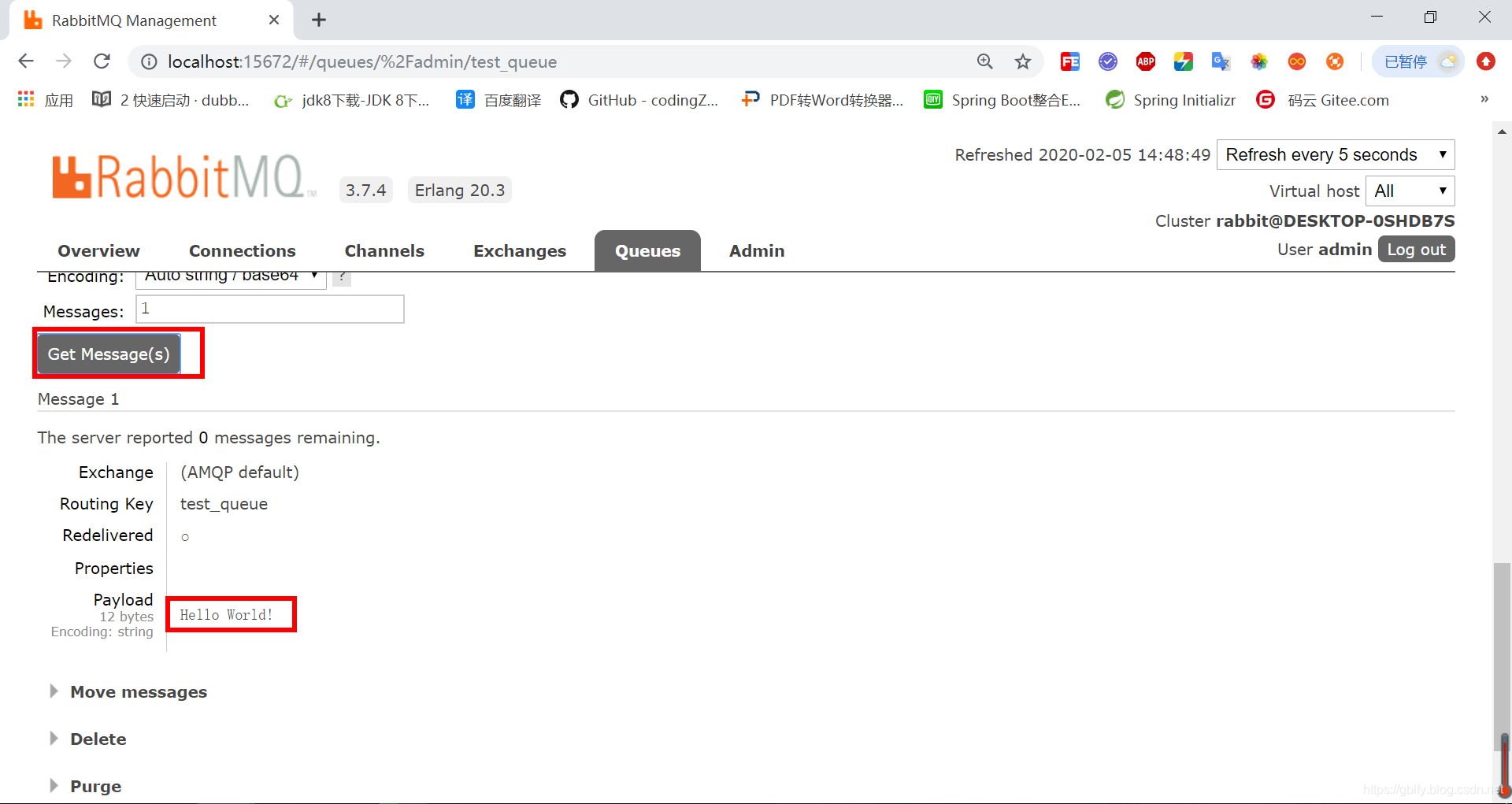Viewport: 1512px width, 804px height.
Task: Click the page vertical scrollbar thumb
Action: [x=1502, y=658]
